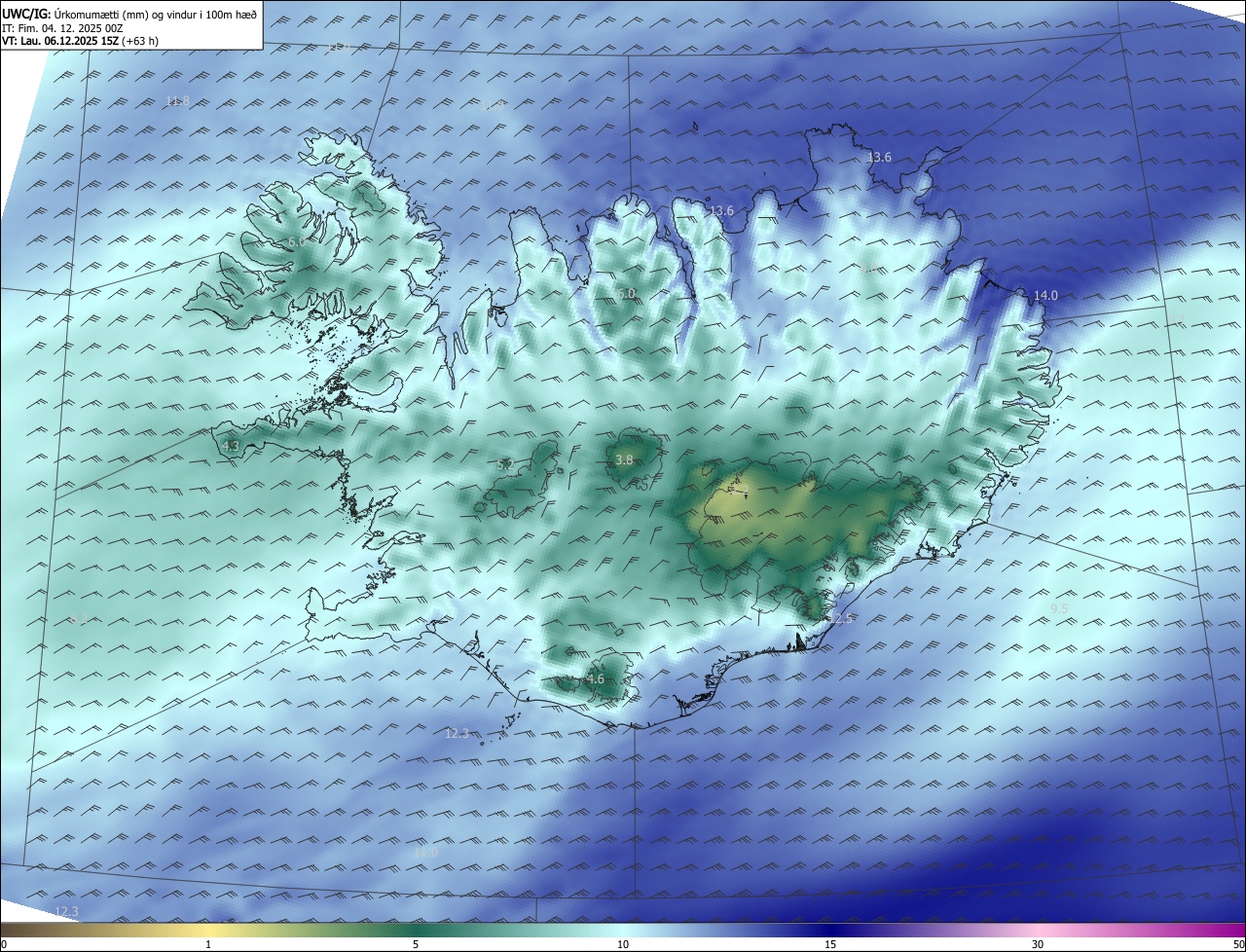Viewport: 1246px width, 952px height.
Task: Click the 4.3 value on Snæfellsnes peninsula
Action: 231,446
